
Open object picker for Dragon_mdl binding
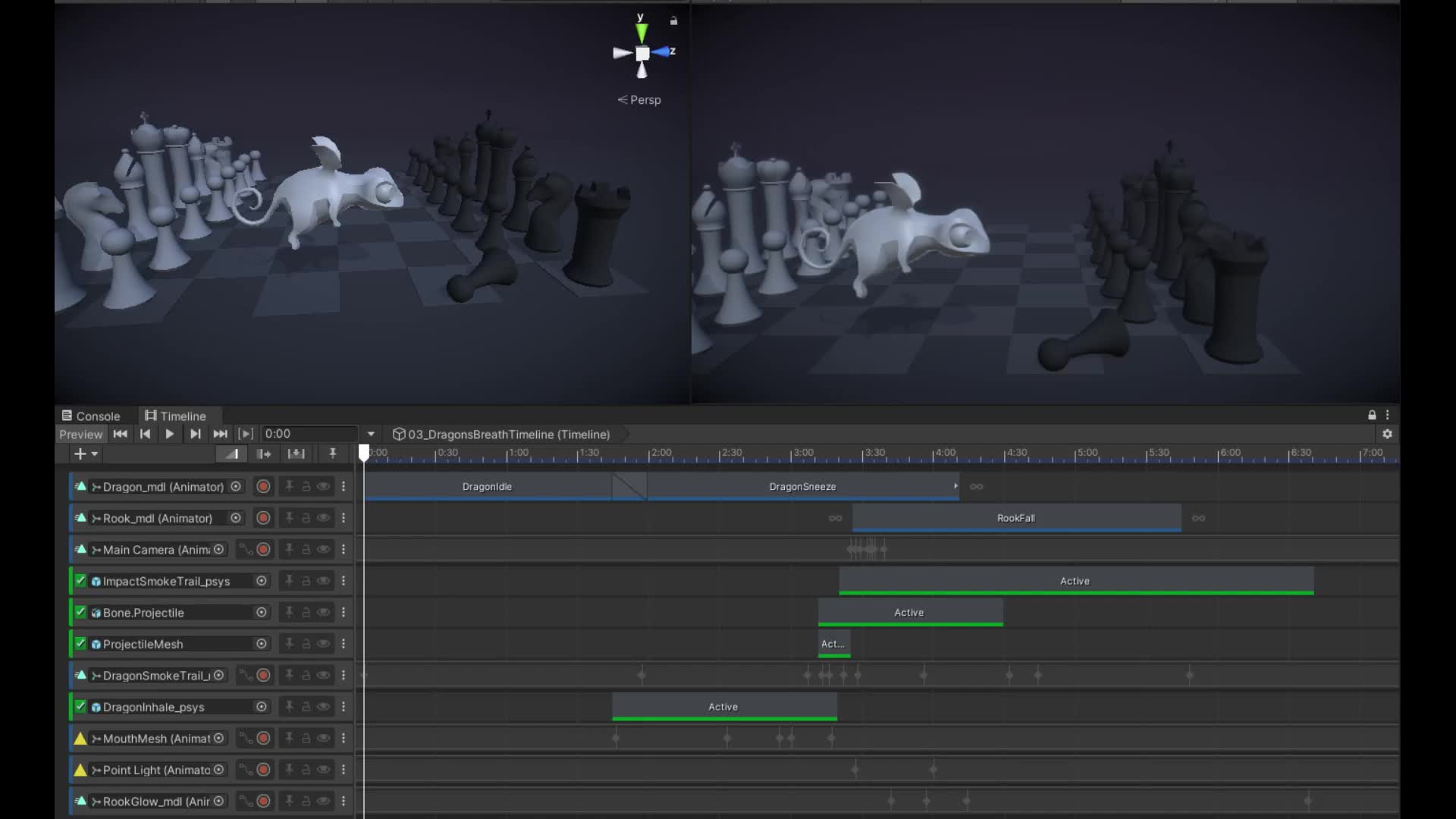(236, 486)
